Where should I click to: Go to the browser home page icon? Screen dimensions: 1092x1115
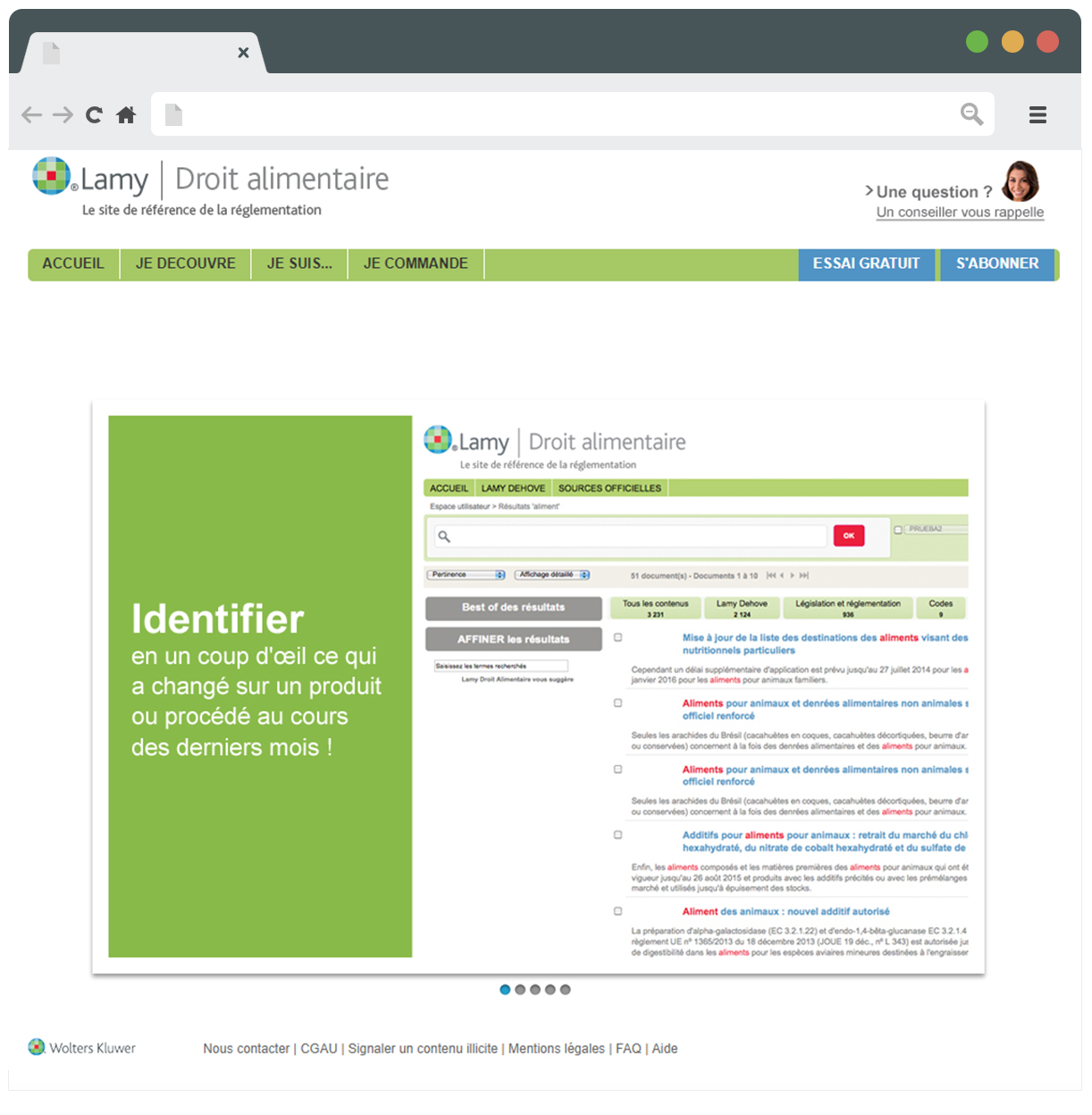point(126,114)
